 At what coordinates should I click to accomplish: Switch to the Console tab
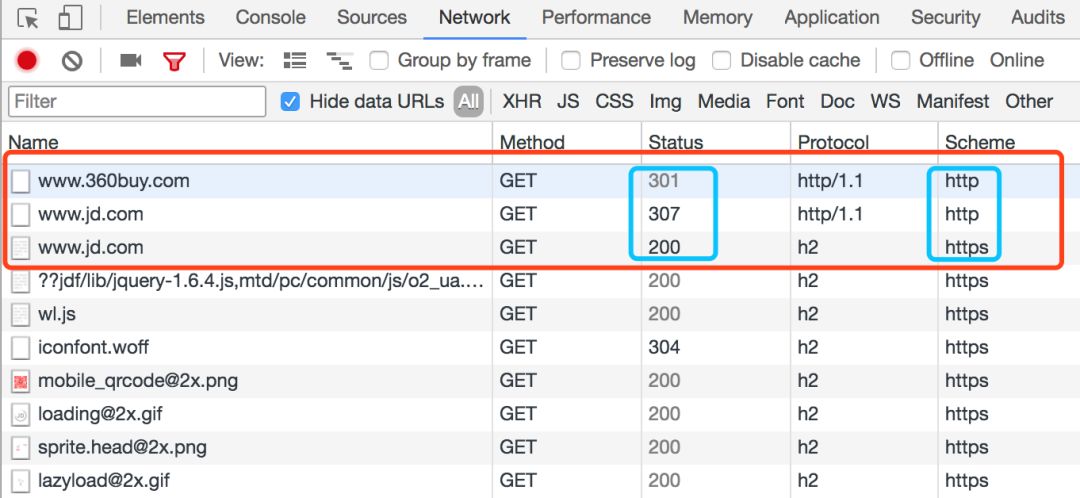(x=269, y=18)
